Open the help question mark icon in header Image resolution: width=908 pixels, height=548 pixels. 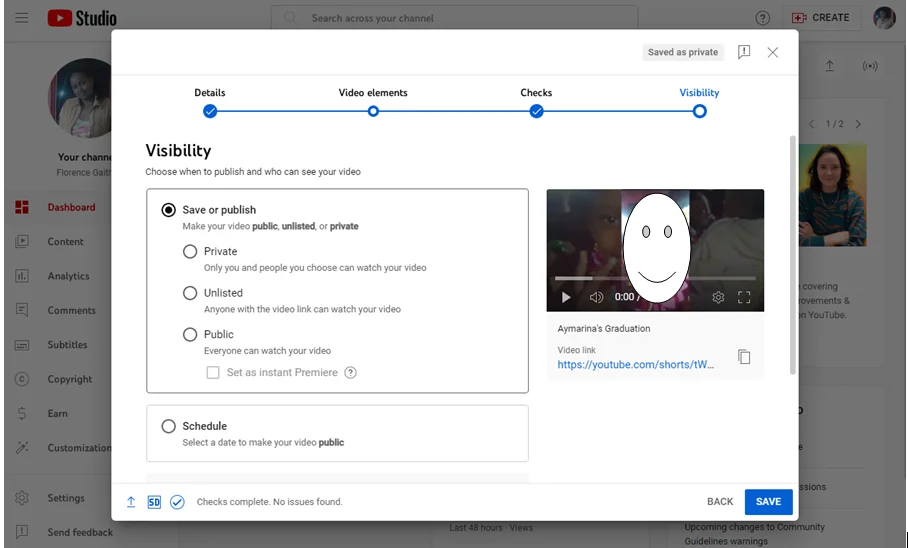(763, 18)
